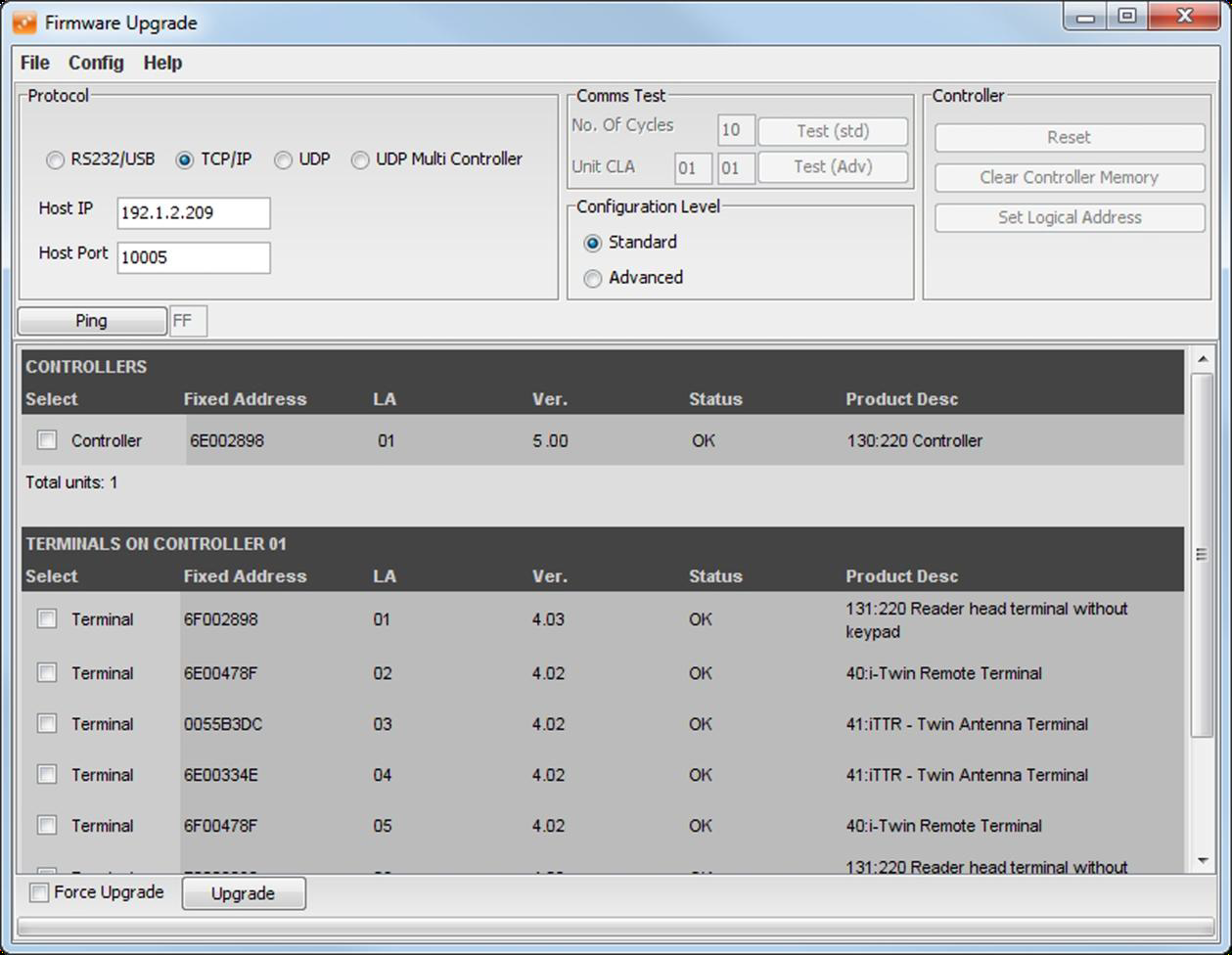Enable the Force Upgrade option
1232x955 pixels.
(37, 892)
